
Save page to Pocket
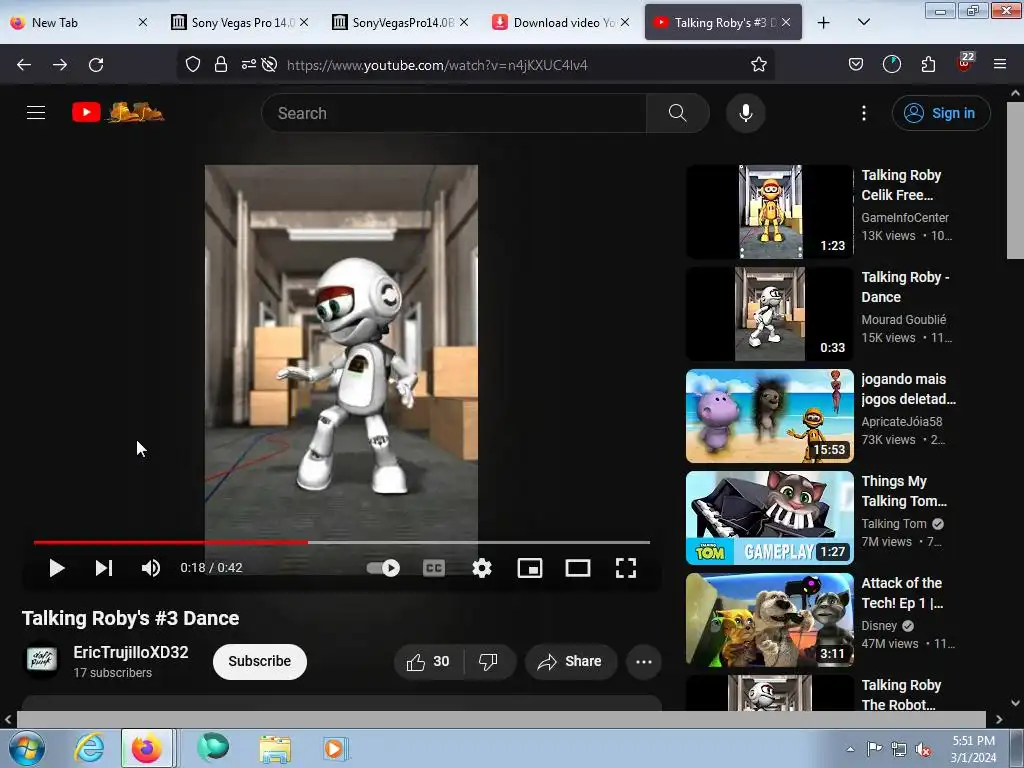click(x=856, y=65)
